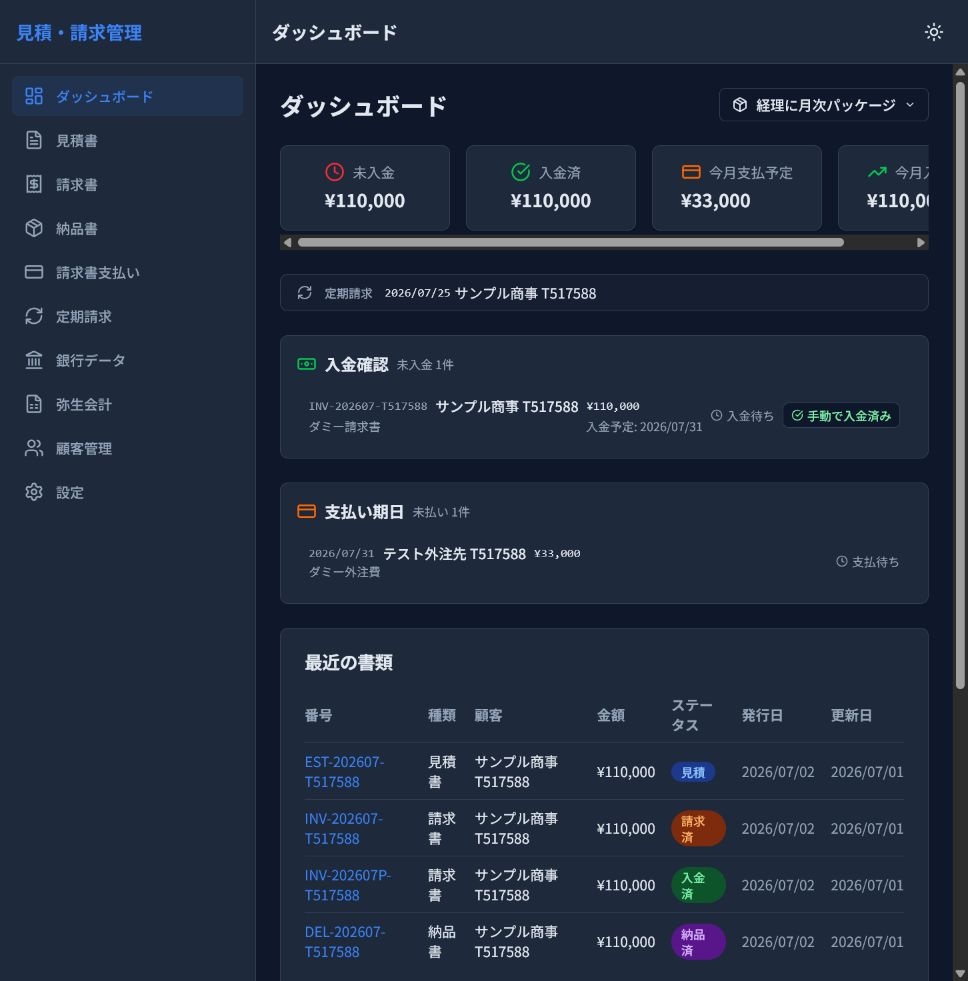Screen dimensions: 968x981
Task: Click the 番号 column header
Action: [x=318, y=715]
